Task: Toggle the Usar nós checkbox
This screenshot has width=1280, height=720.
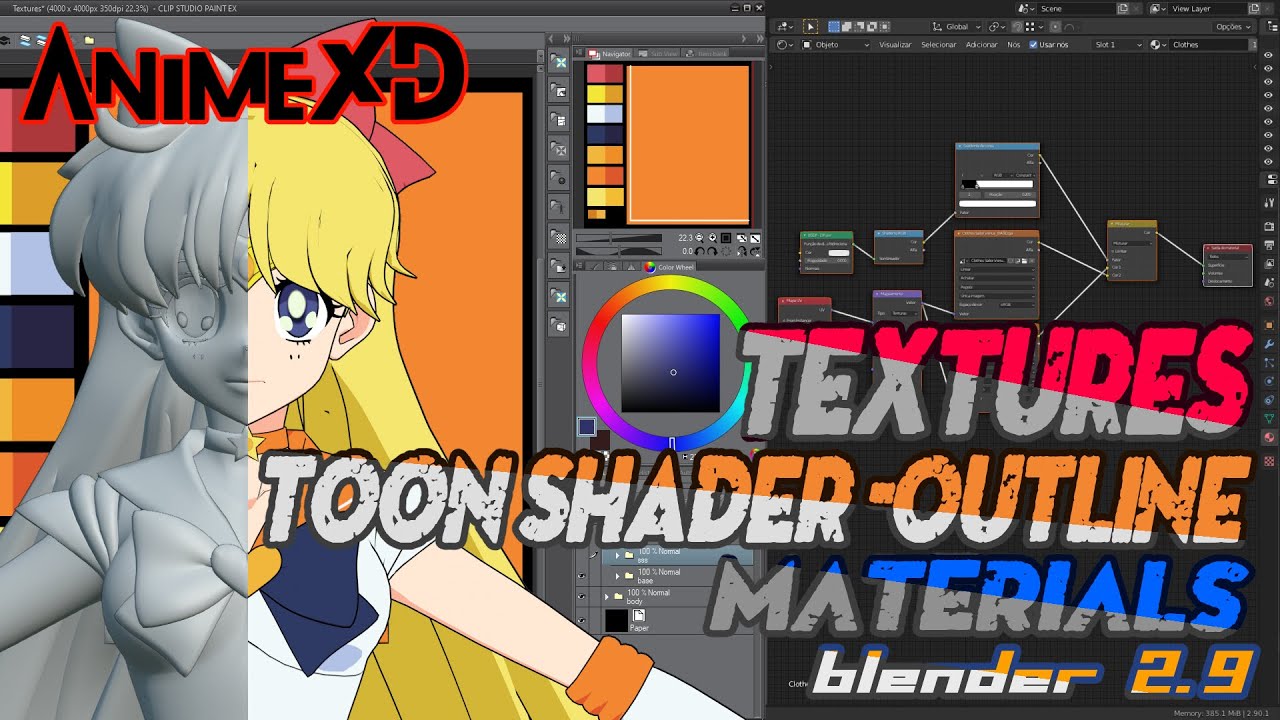Action: 1033,45
